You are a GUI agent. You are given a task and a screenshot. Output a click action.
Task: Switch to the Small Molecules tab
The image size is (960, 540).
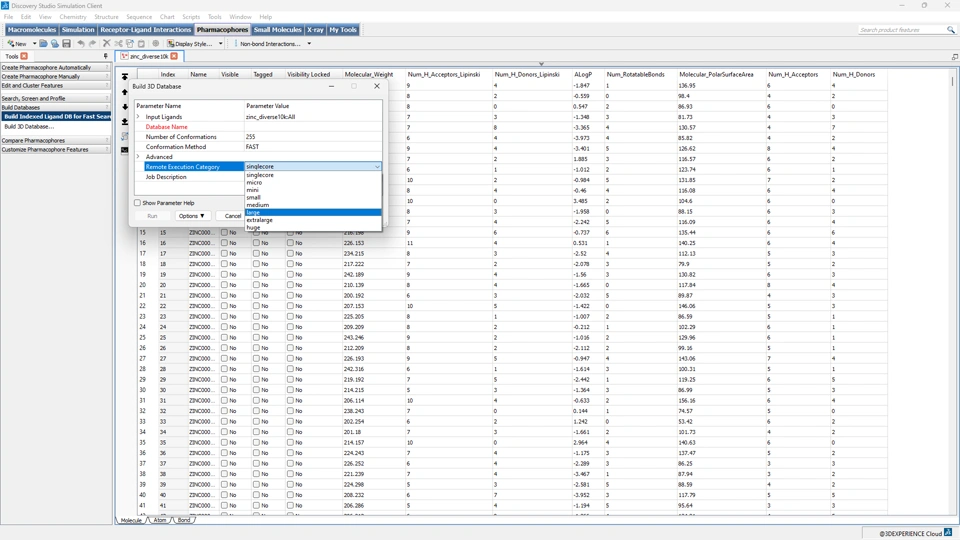pos(277,29)
